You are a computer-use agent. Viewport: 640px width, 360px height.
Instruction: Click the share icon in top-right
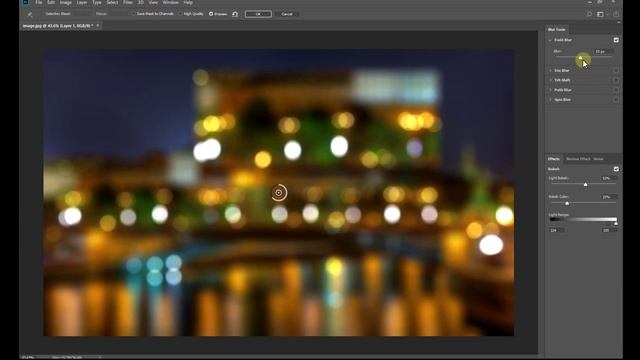[x=616, y=14]
